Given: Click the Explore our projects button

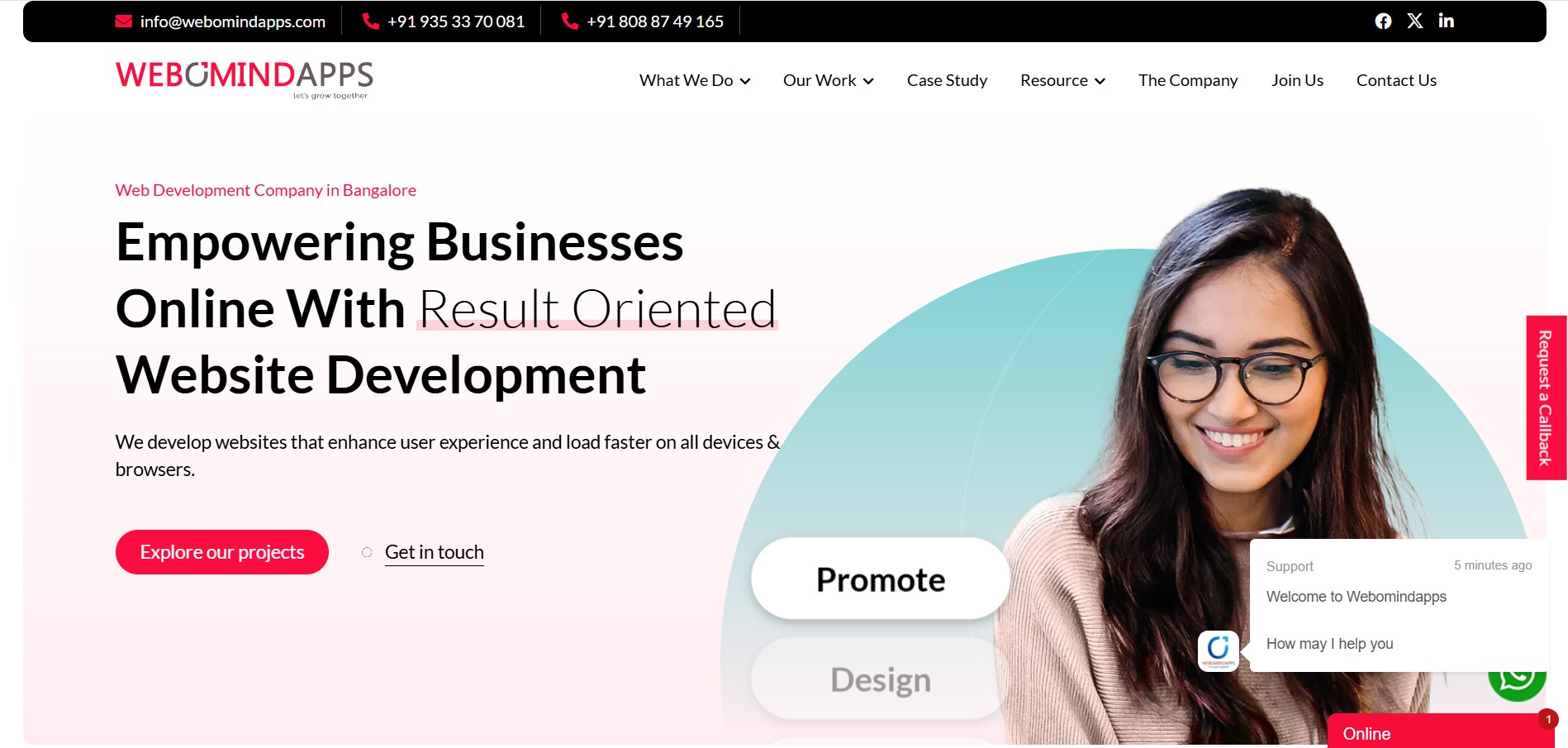Looking at the screenshot, I should (222, 552).
